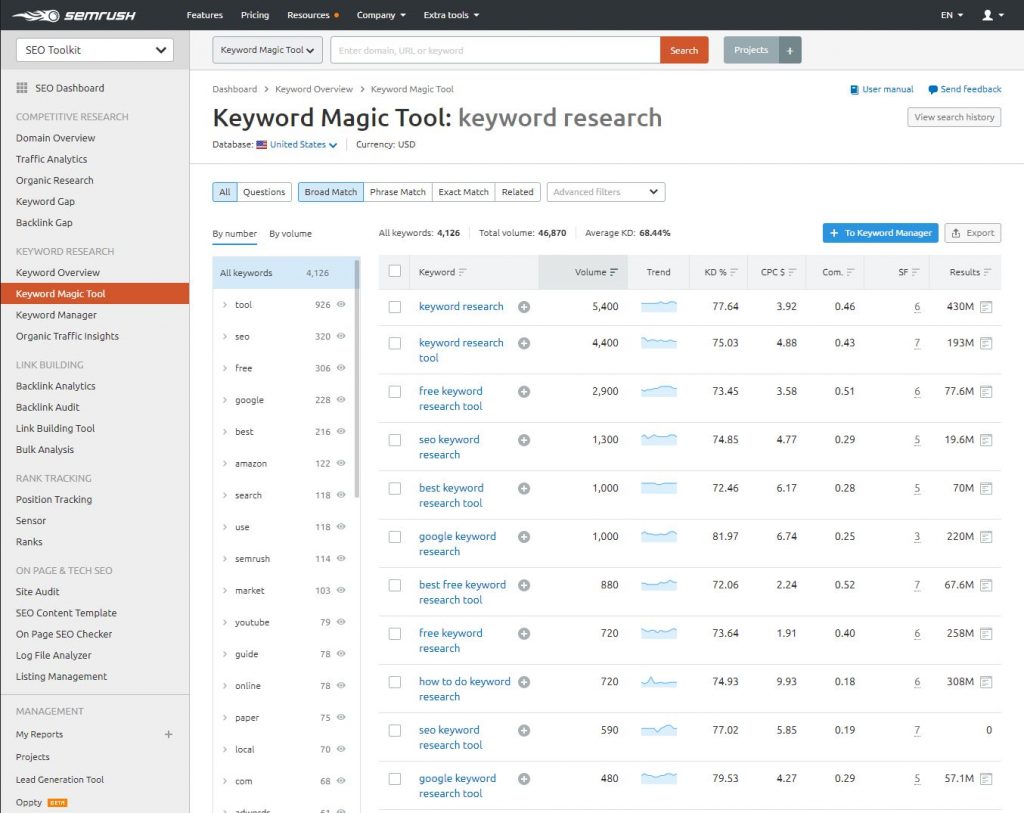Click the plus icon next to My Reports
Screen dimensions: 1024x813
(x=168, y=735)
